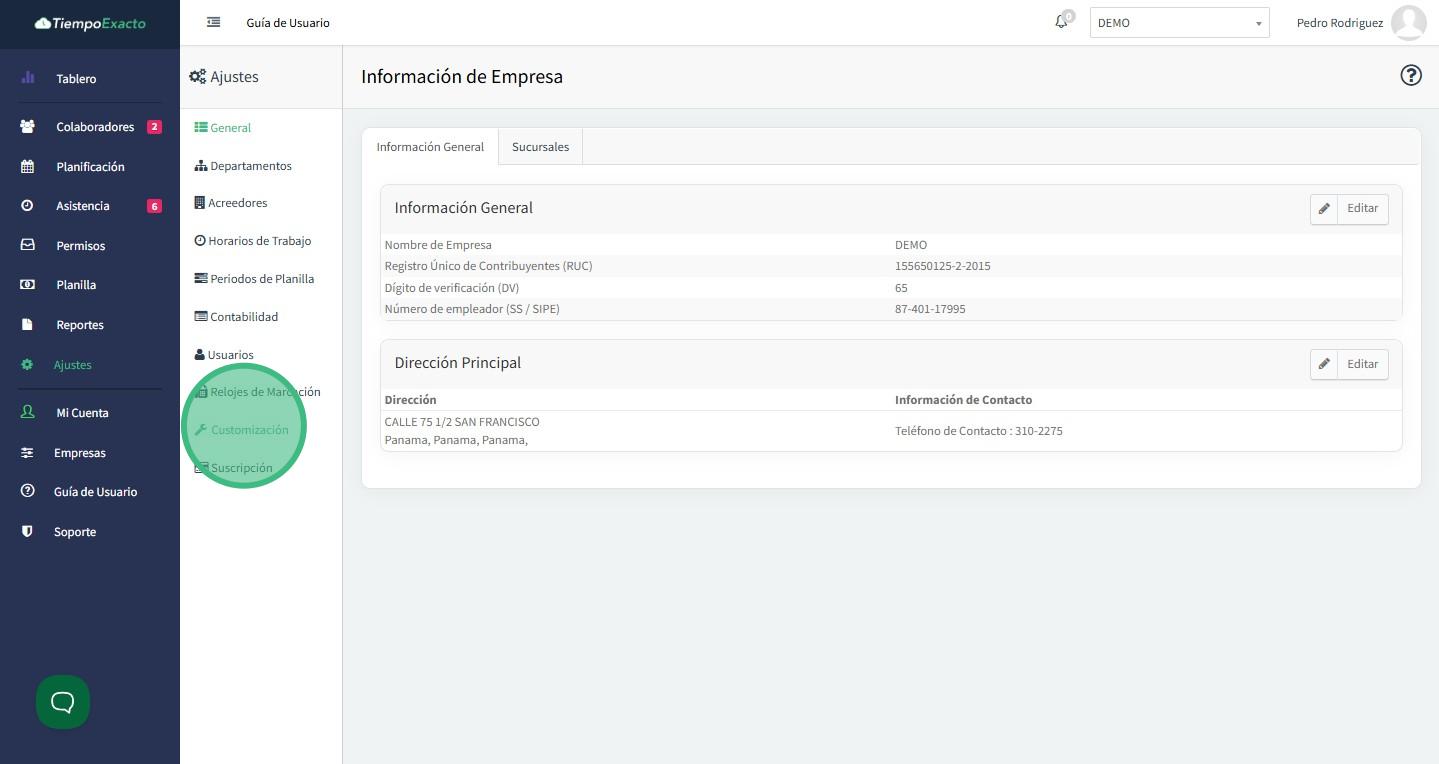Click the notification bell icon
This screenshot has height=764, width=1439.
(x=1061, y=22)
